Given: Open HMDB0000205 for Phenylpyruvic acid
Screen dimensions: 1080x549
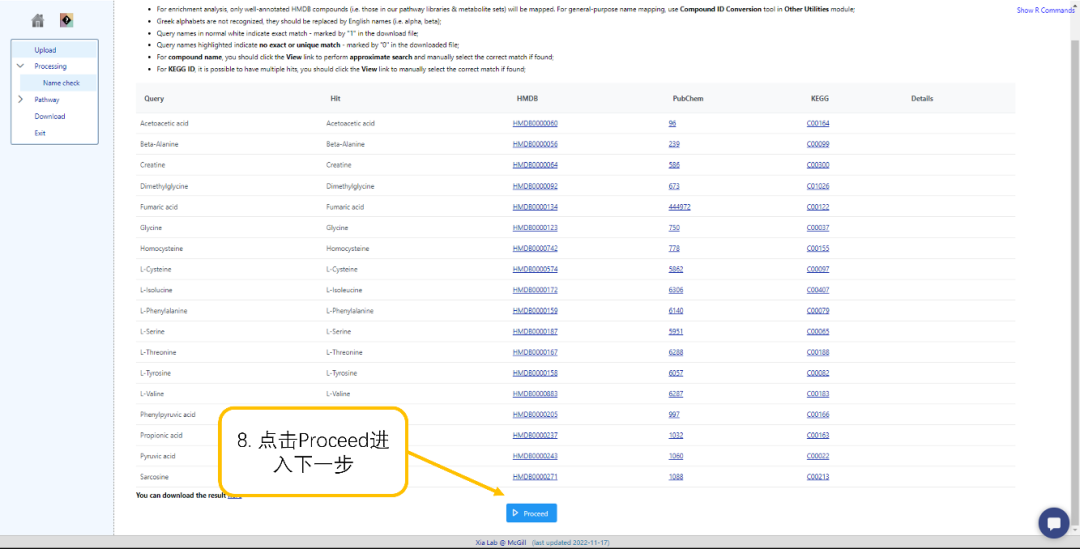Looking at the screenshot, I should coord(535,415).
